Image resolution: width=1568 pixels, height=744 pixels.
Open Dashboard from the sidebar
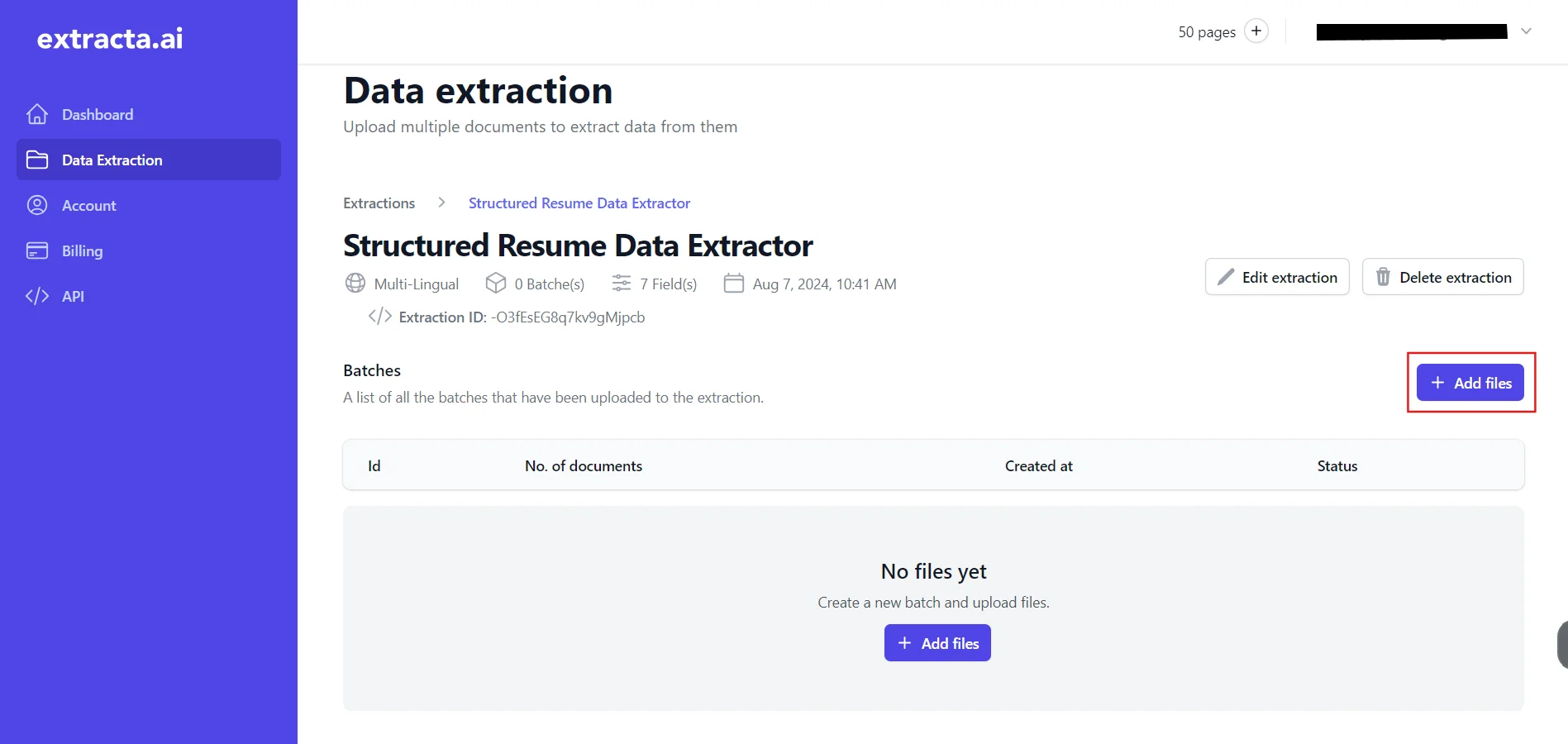coord(149,114)
